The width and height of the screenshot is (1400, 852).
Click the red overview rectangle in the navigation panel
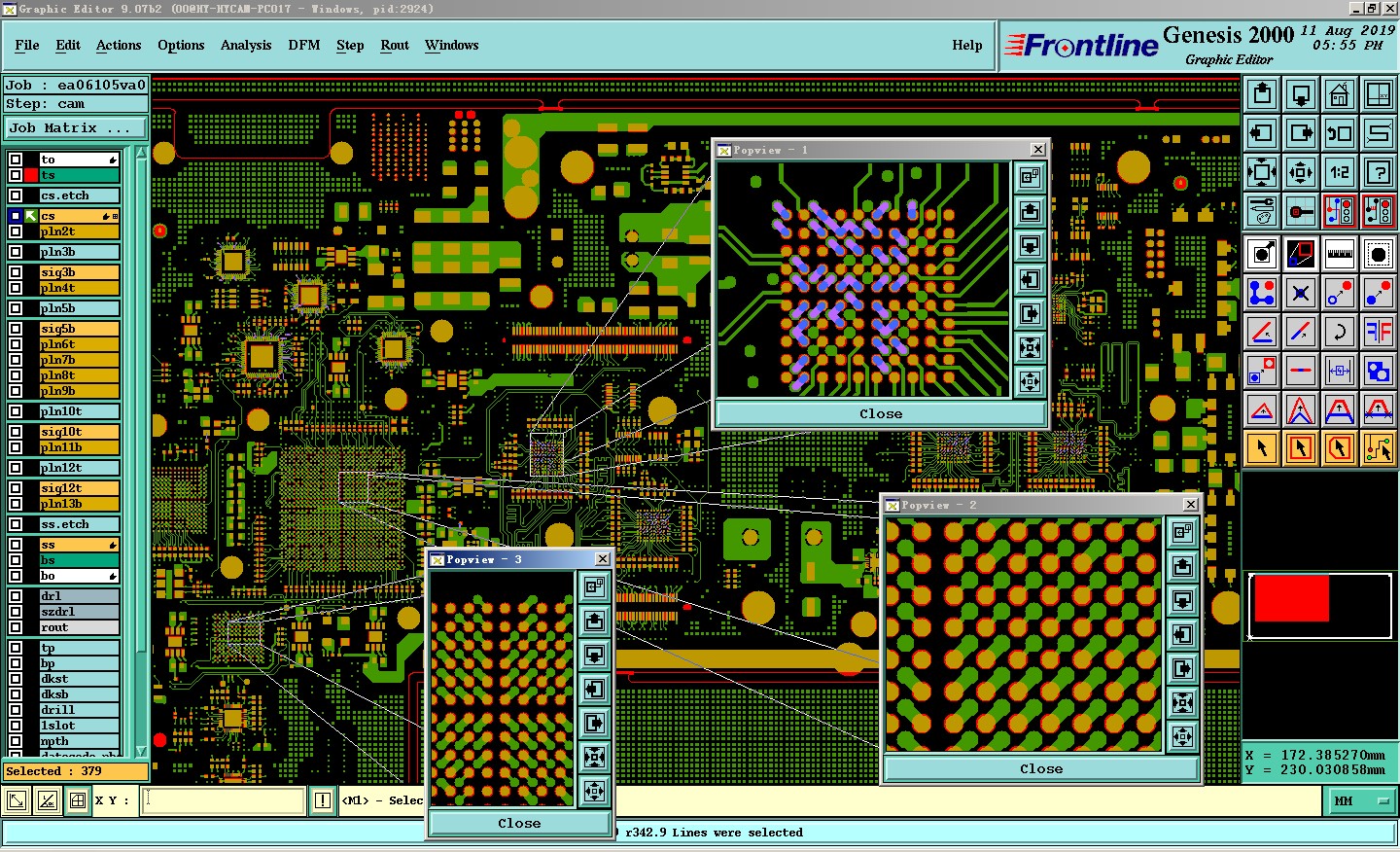[x=1291, y=598]
